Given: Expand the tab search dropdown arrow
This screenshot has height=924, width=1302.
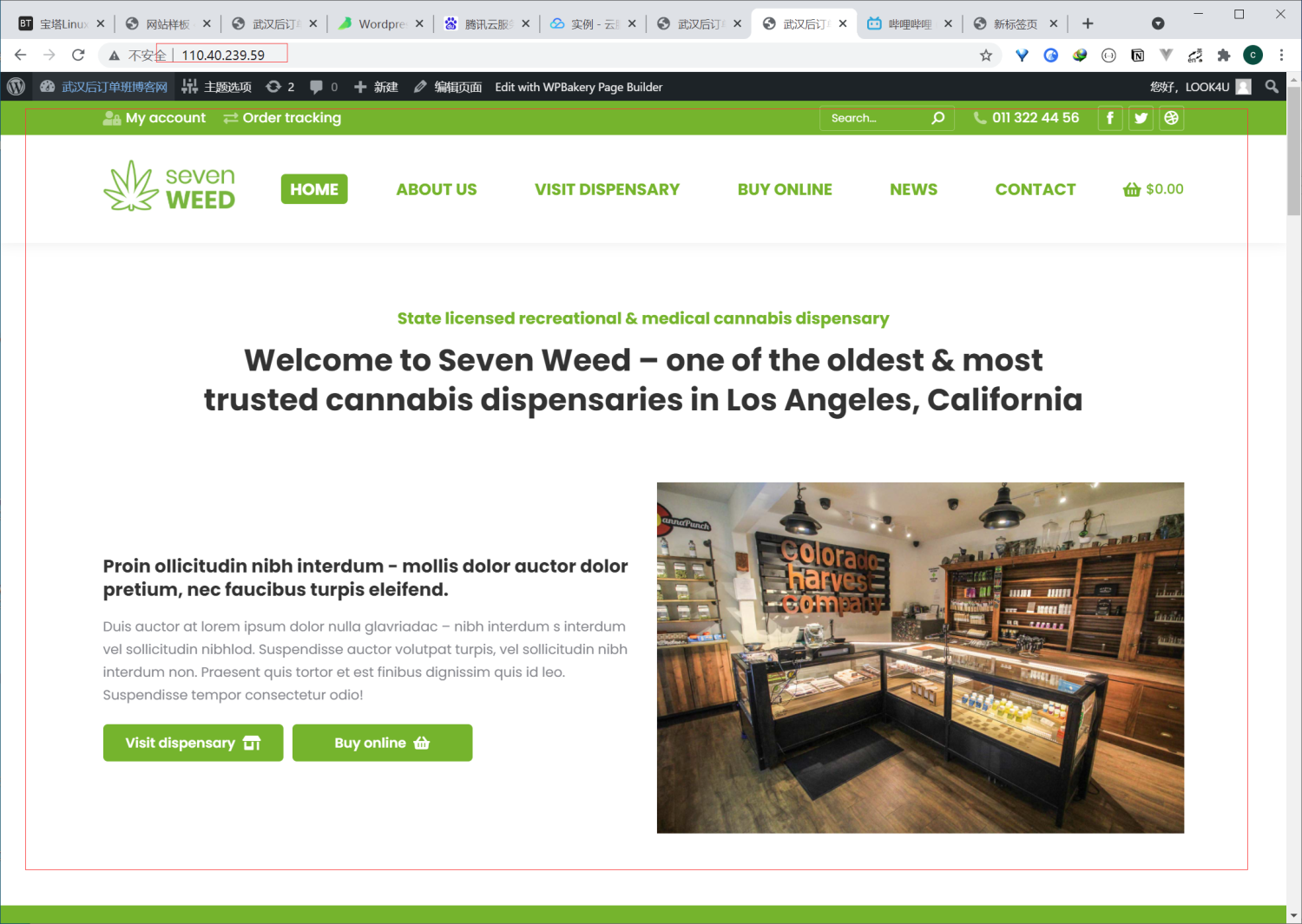Looking at the screenshot, I should (x=1158, y=23).
